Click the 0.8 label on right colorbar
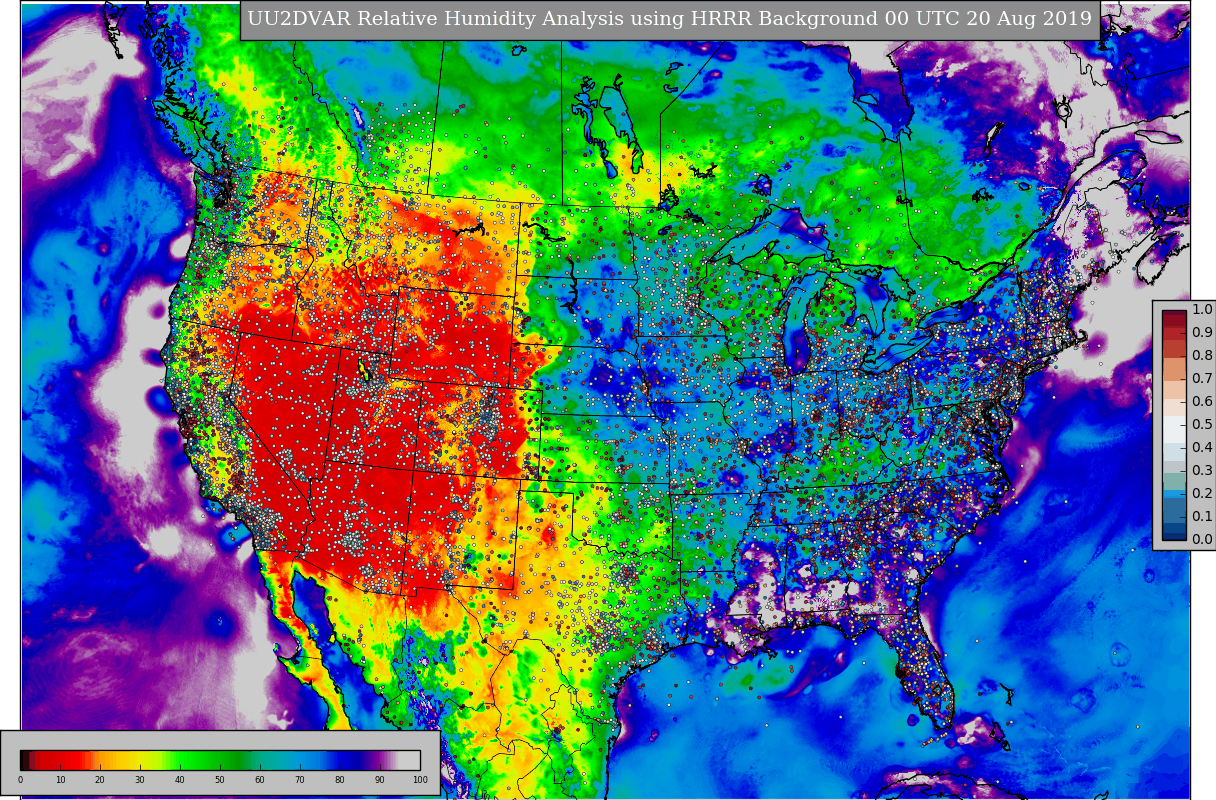 click(1202, 356)
